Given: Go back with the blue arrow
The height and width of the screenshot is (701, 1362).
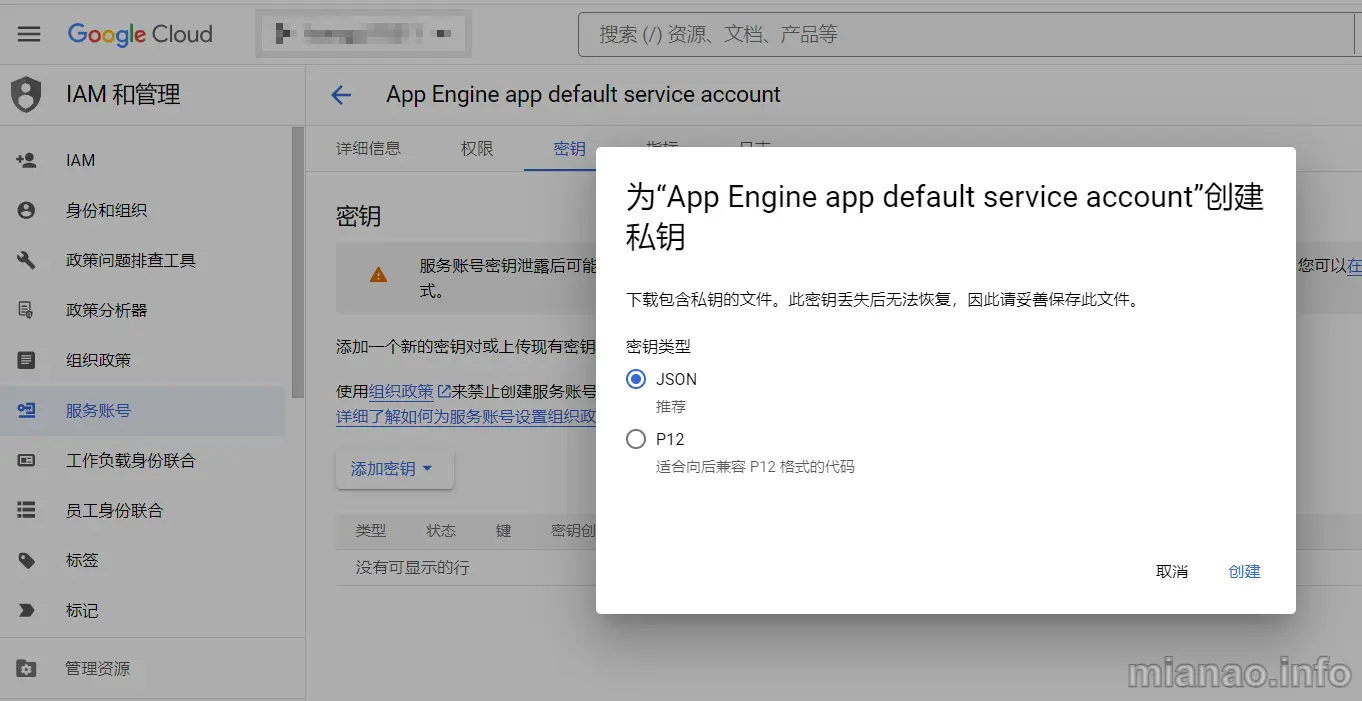Looking at the screenshot, I should pos(341,95).
